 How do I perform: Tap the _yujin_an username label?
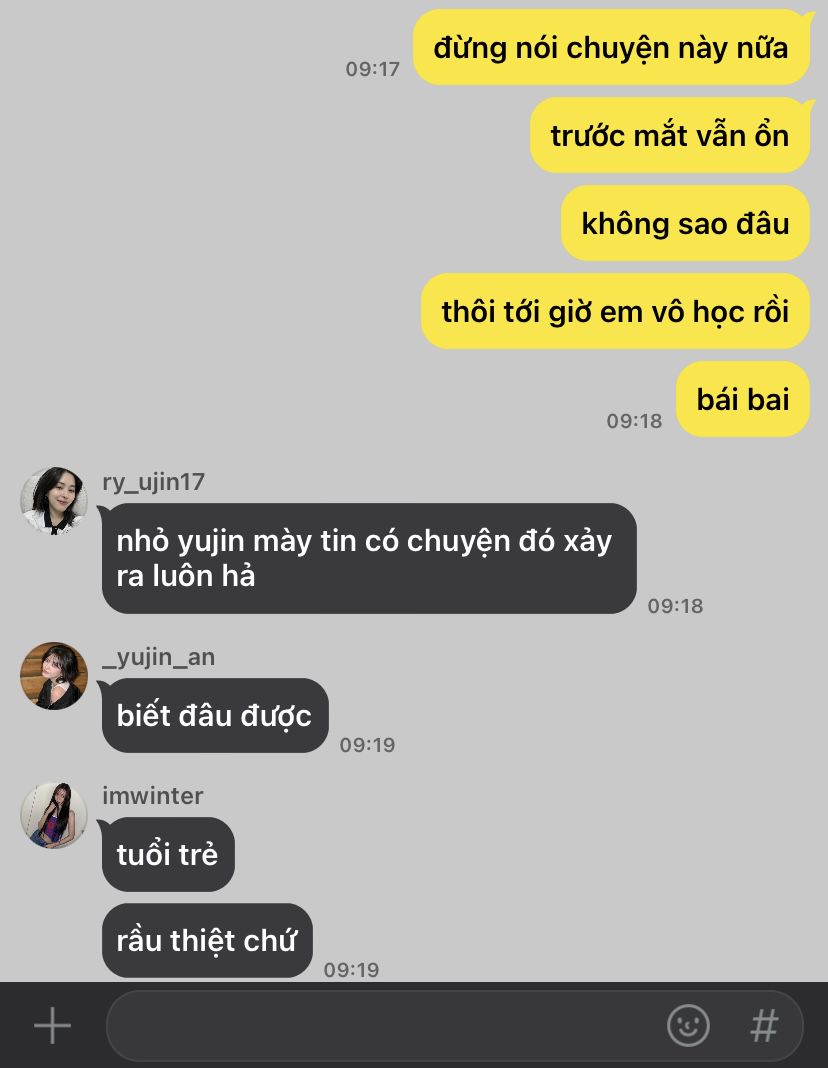(158, 657)
